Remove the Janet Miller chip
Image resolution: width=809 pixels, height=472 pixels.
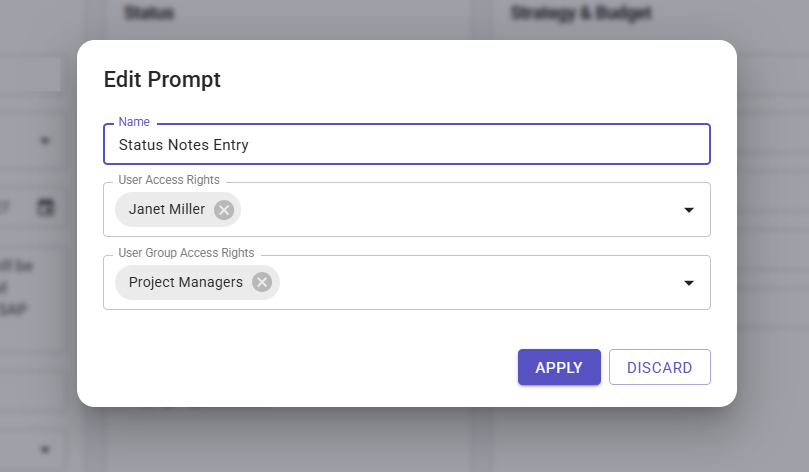pyautogui.click(x=224, y=209)
